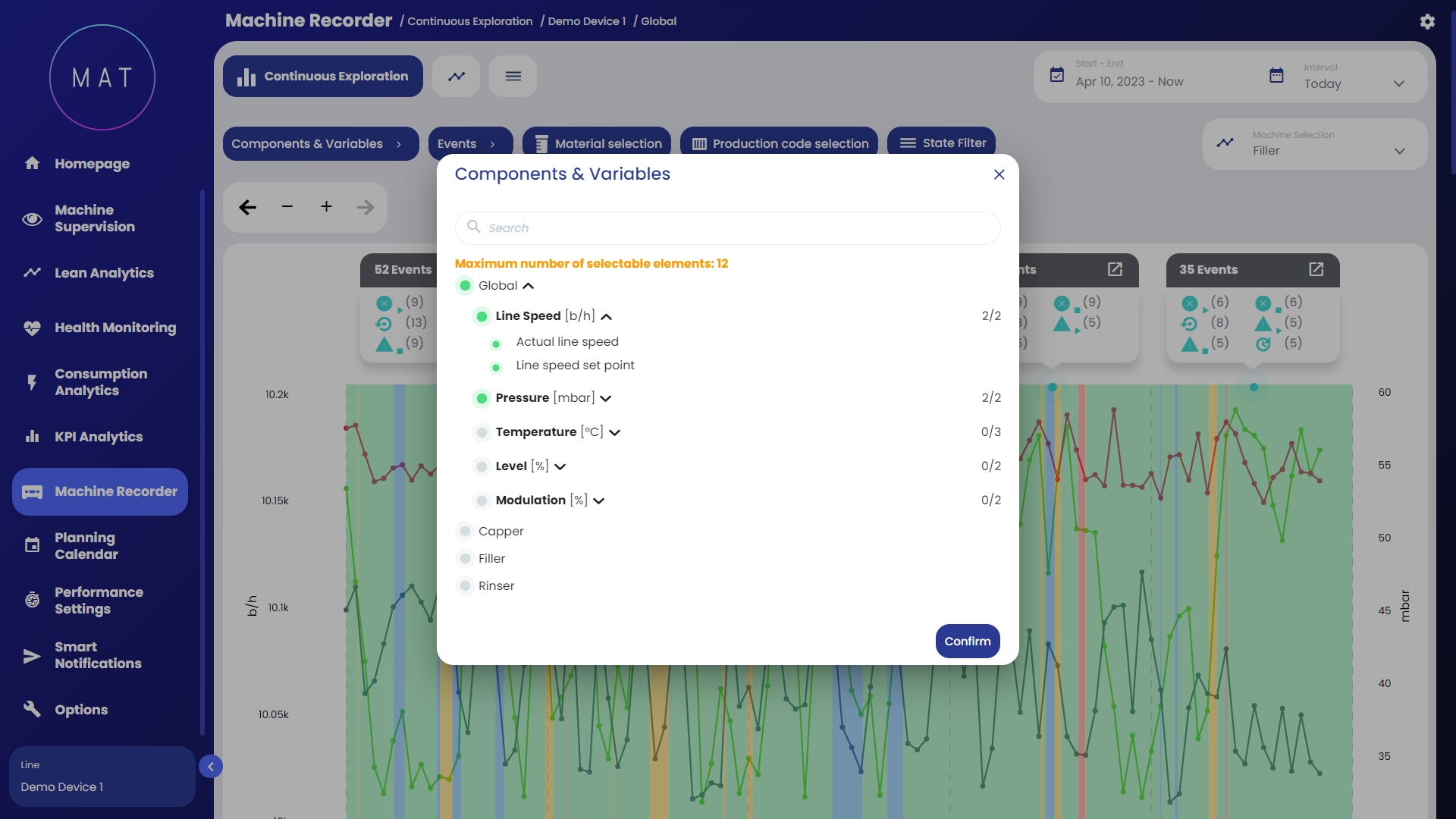Click the list view hamburger icon button
The width and height of the screenshot is (1456, 819).
513,76
